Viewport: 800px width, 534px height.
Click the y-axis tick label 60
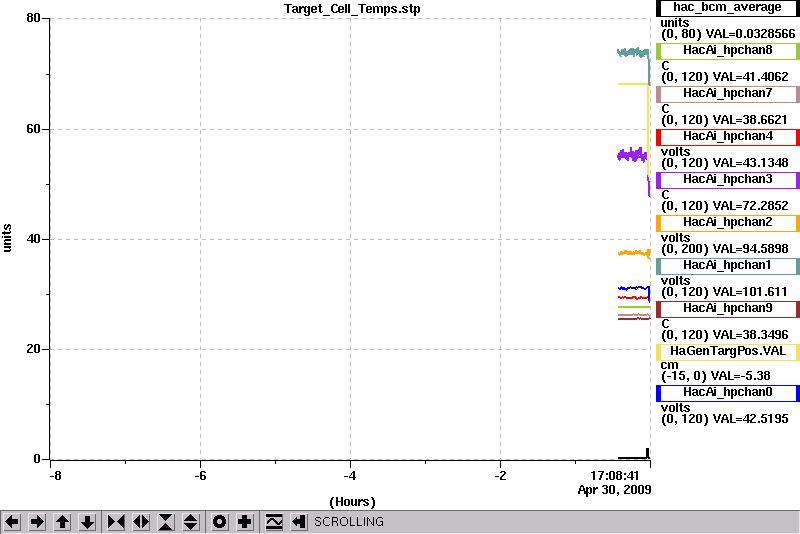(33, 129)
